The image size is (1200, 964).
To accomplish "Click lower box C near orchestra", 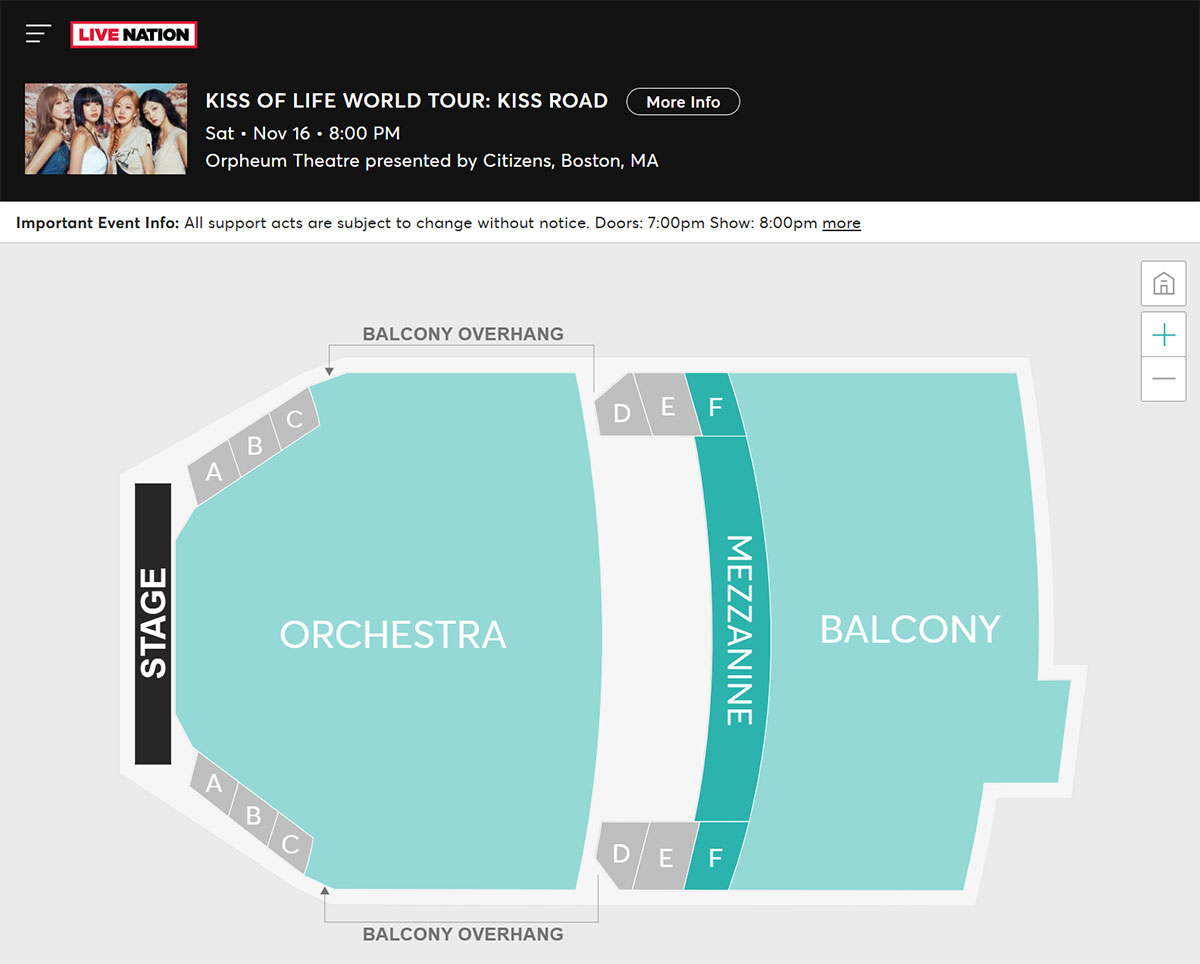I will coord(291,844).
